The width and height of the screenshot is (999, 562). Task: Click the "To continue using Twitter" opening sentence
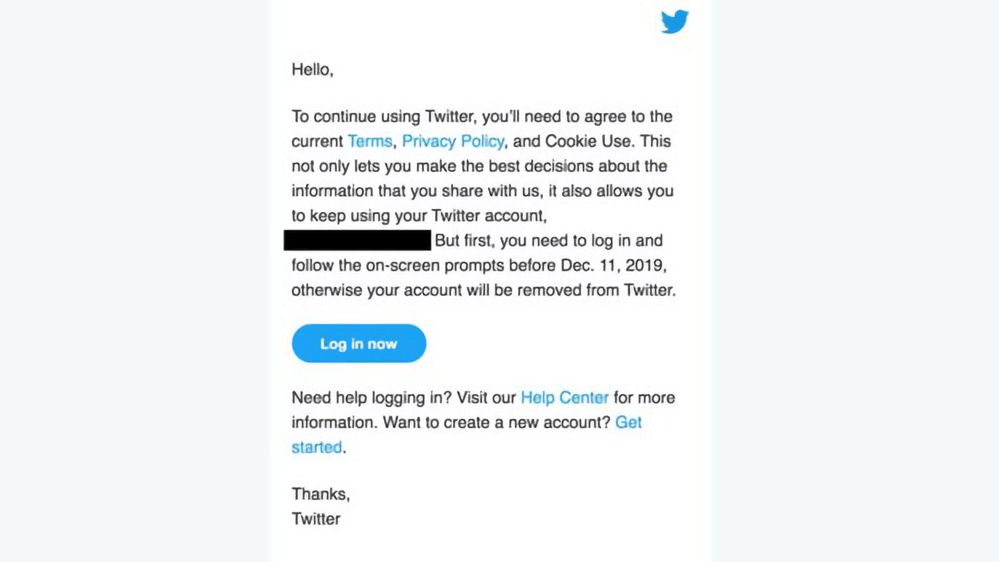pos(383,116)
